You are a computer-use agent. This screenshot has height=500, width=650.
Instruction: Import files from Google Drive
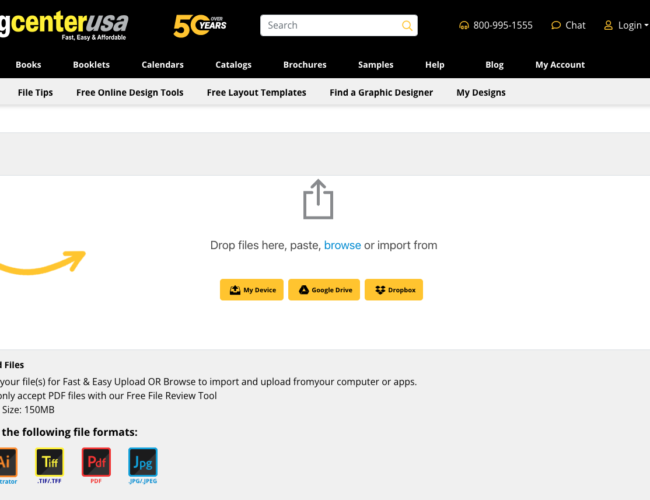point(324,290)
